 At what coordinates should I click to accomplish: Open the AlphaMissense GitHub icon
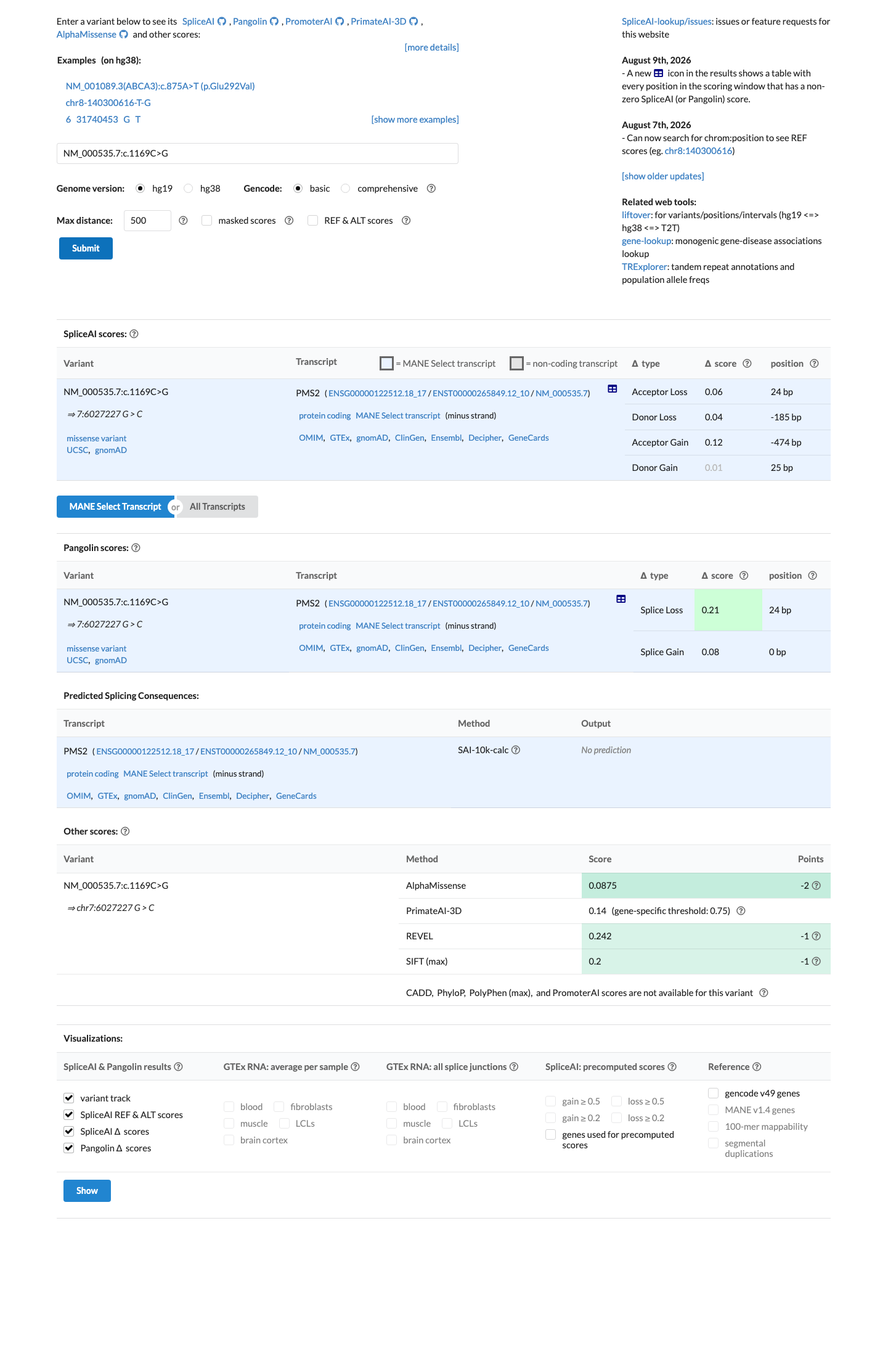[x=124, y=35]
